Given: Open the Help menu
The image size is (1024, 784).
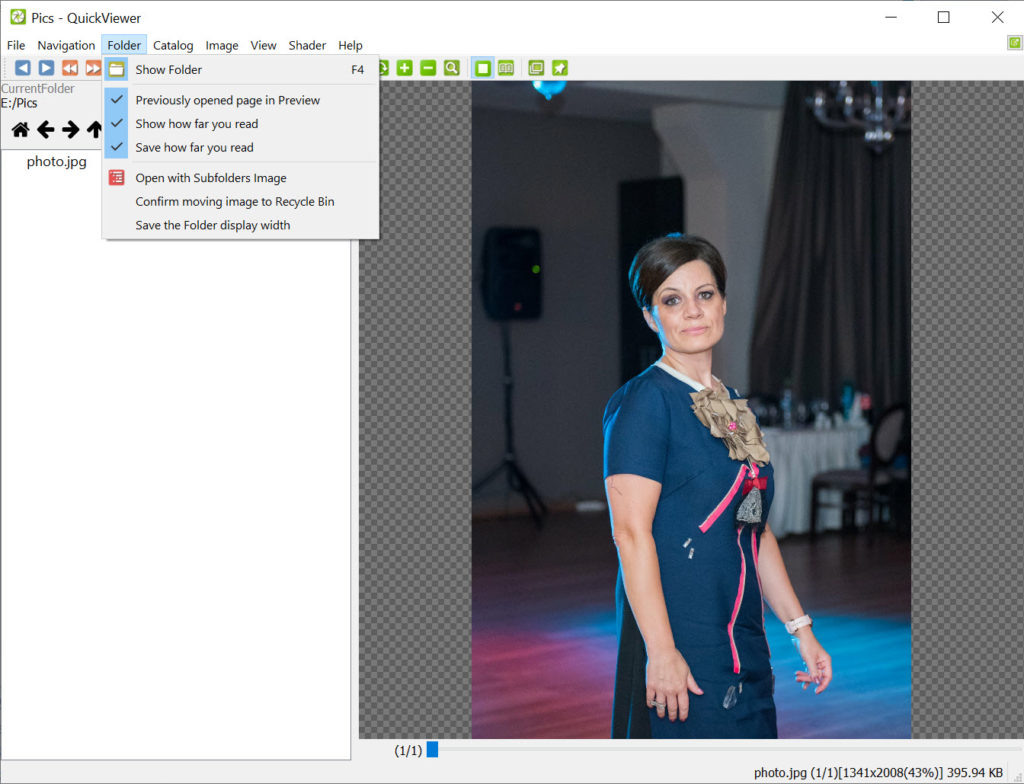Looking at the screenshot, I should pyautogui.click(x=350, y=45).
